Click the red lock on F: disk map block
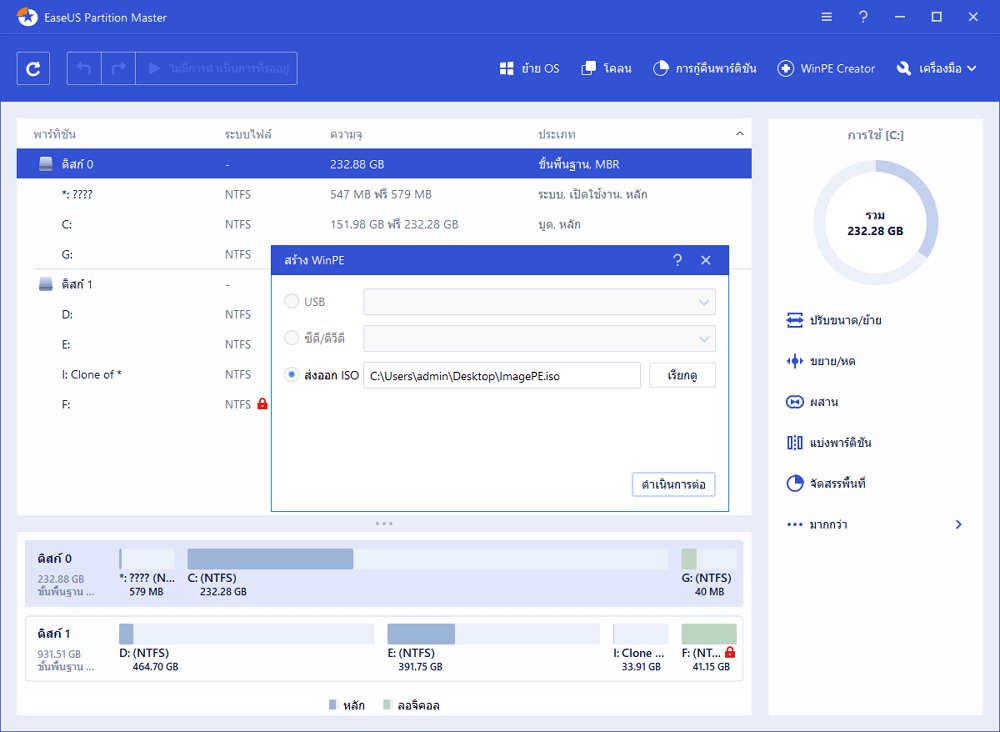Screen dimensions: 1000x732 coord(730,652)
